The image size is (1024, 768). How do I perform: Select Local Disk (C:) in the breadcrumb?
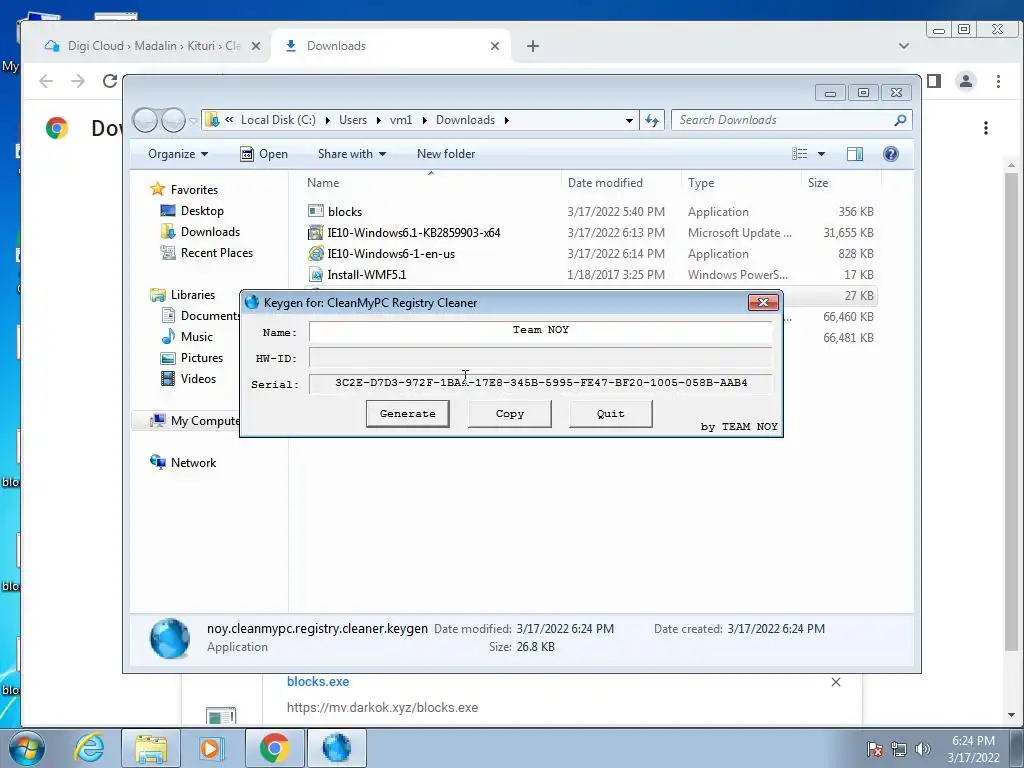pyautogui.click(x=278, y=120)
